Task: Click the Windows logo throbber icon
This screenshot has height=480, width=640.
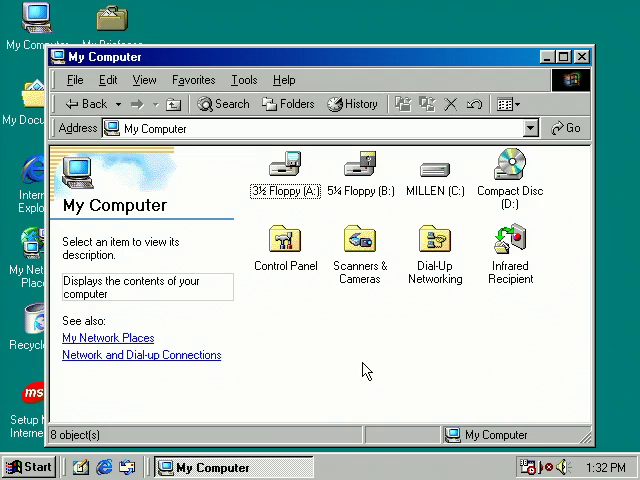Action: pyautogui.click(x=571, y=80)
